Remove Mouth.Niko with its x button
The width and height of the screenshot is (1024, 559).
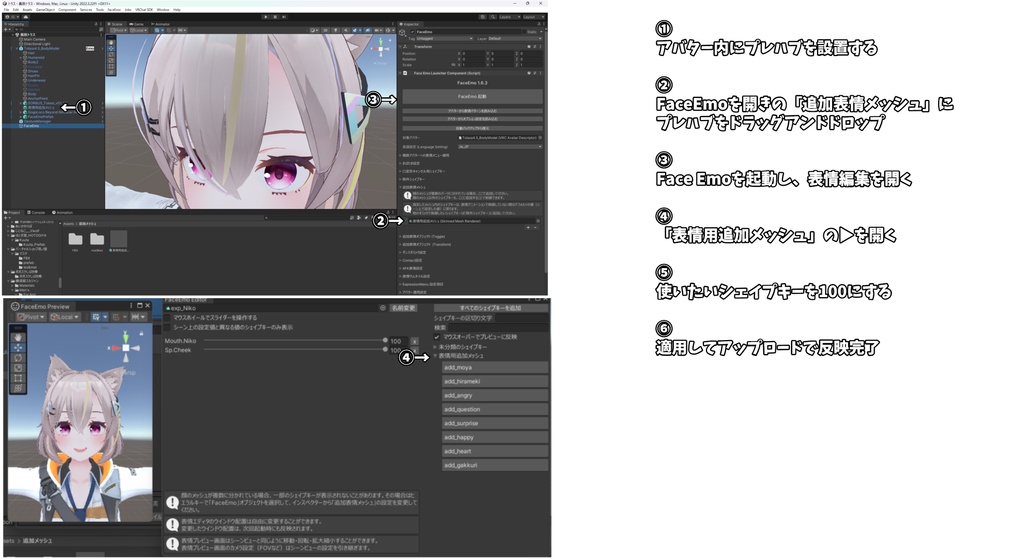point(414,342)
